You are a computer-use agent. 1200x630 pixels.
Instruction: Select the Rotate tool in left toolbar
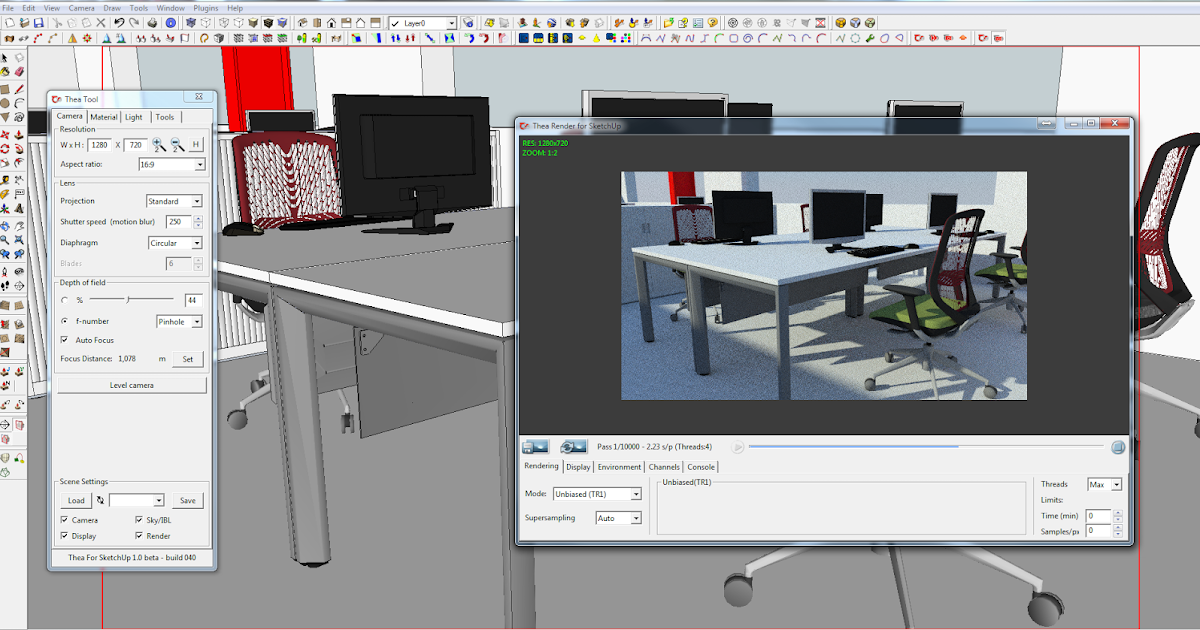[4, 149]
